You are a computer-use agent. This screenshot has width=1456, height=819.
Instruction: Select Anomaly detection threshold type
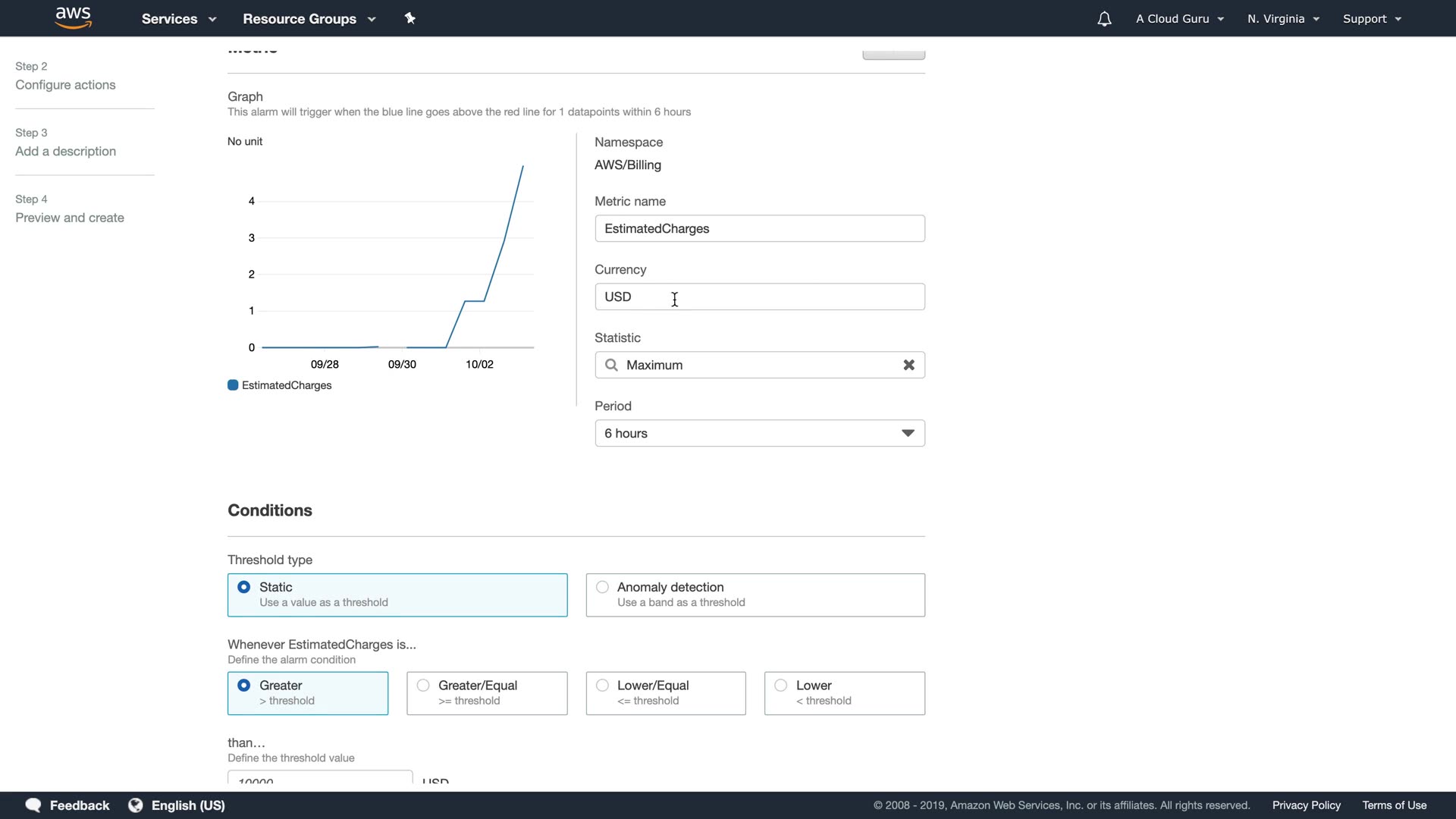(x=602, y=587)
